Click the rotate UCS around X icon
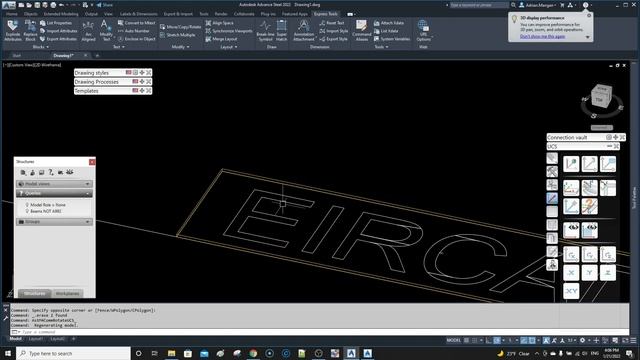 pos(571,255)
